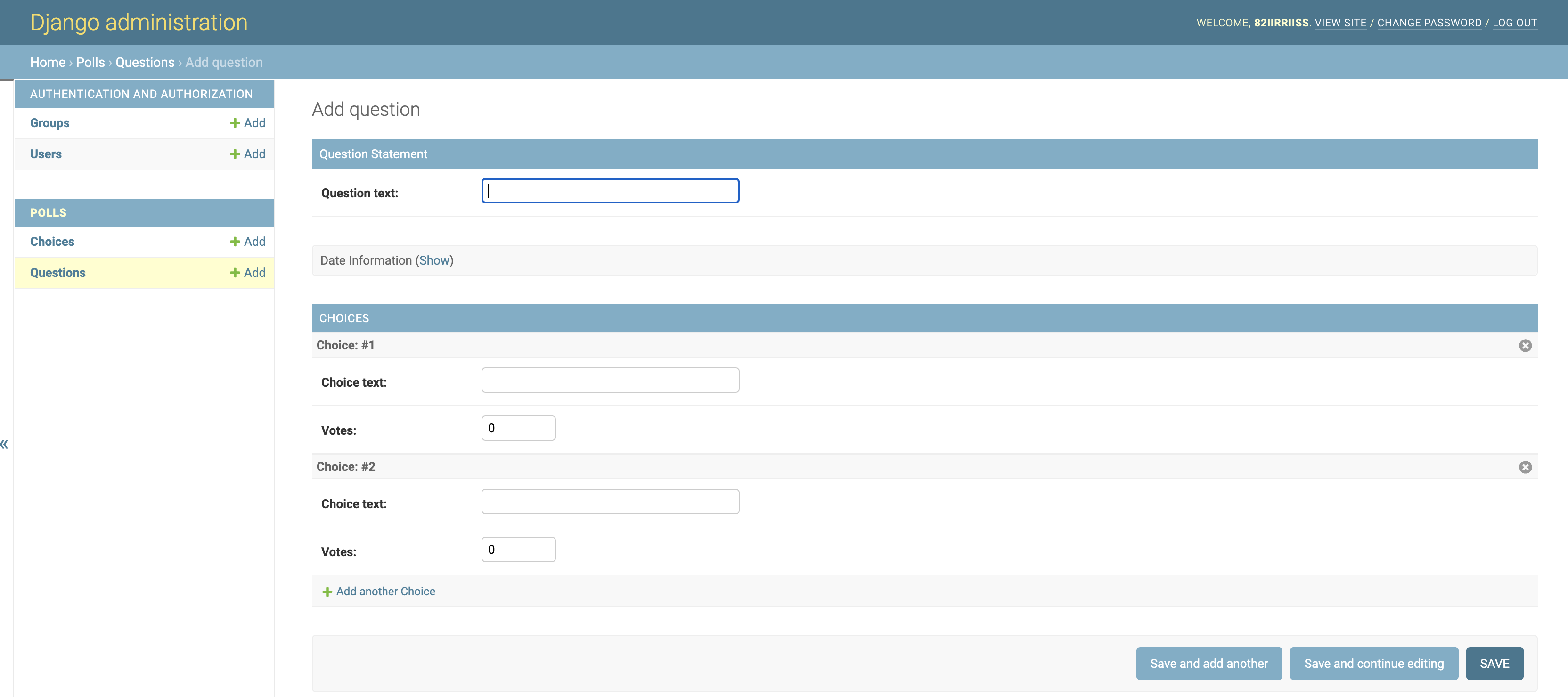Go to Home in the breadcrumbs

click(x=48, y=62)
